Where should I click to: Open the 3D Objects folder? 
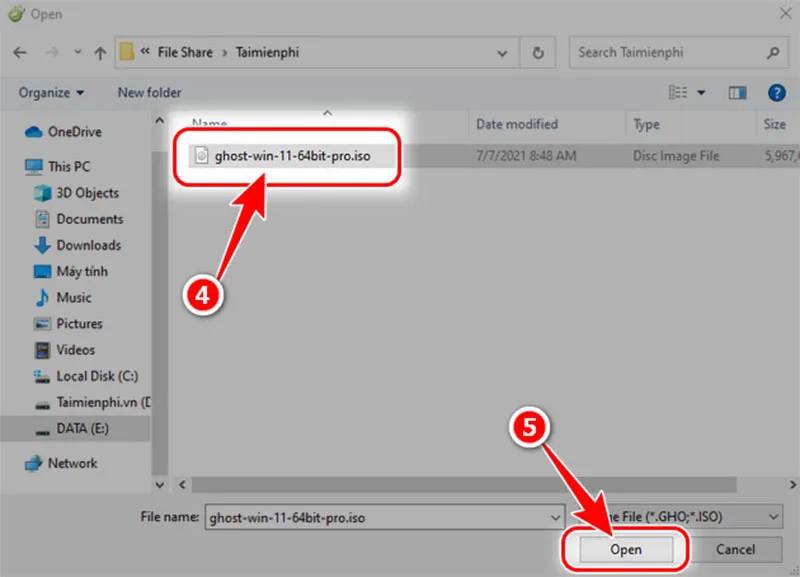[87, 193]
